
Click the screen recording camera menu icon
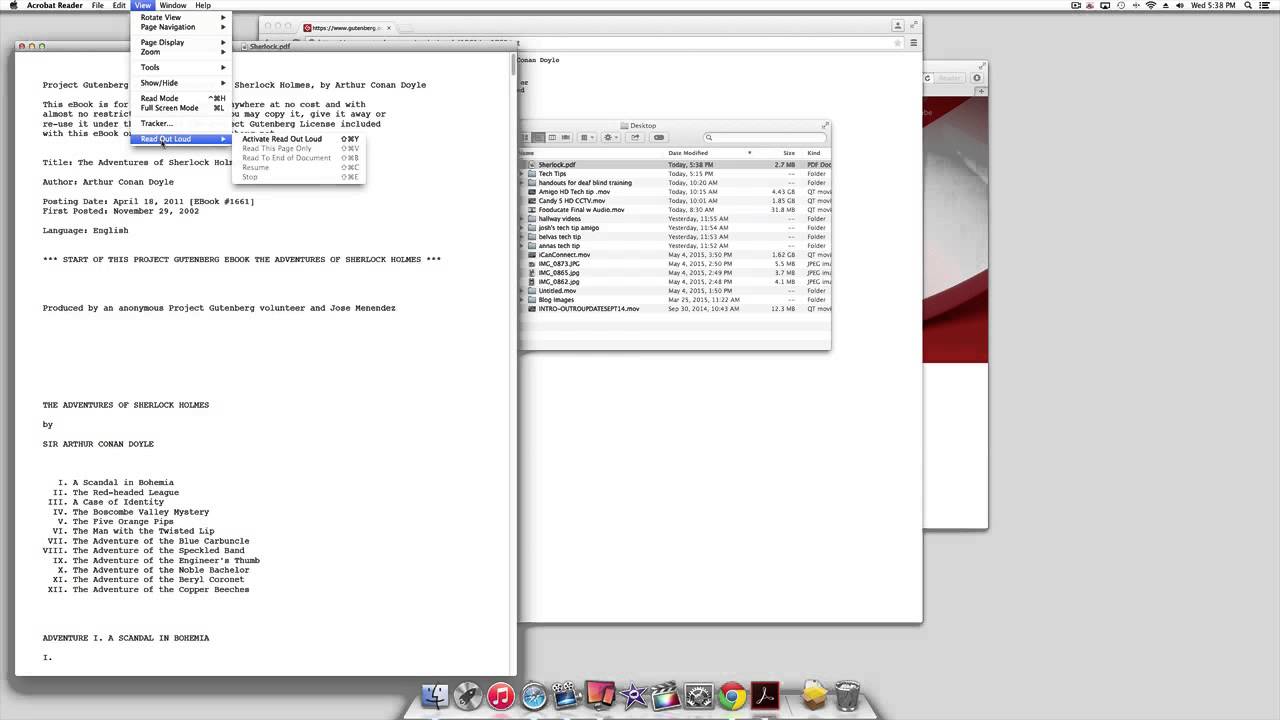[1076, 5]
